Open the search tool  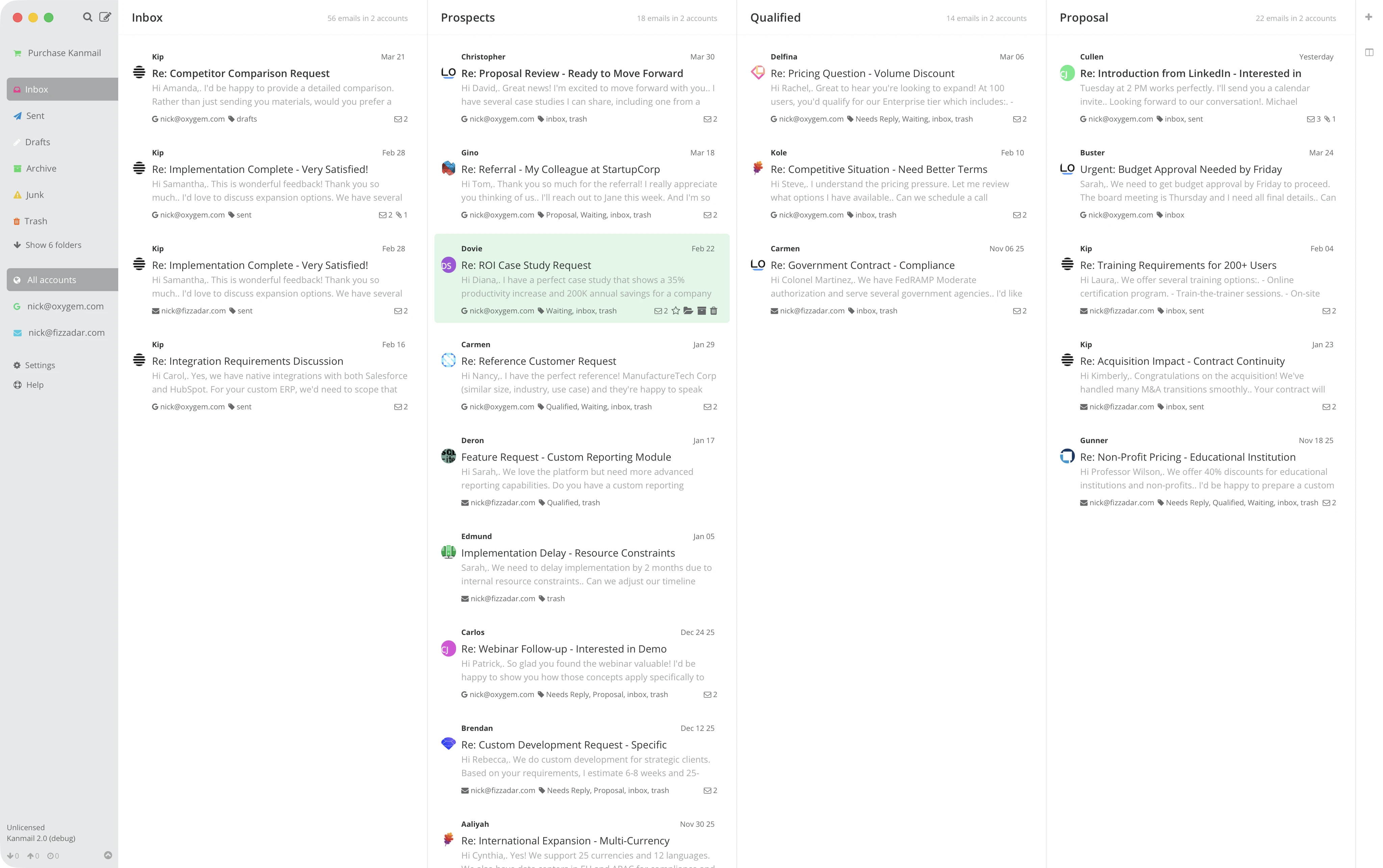tap(87, 17)
